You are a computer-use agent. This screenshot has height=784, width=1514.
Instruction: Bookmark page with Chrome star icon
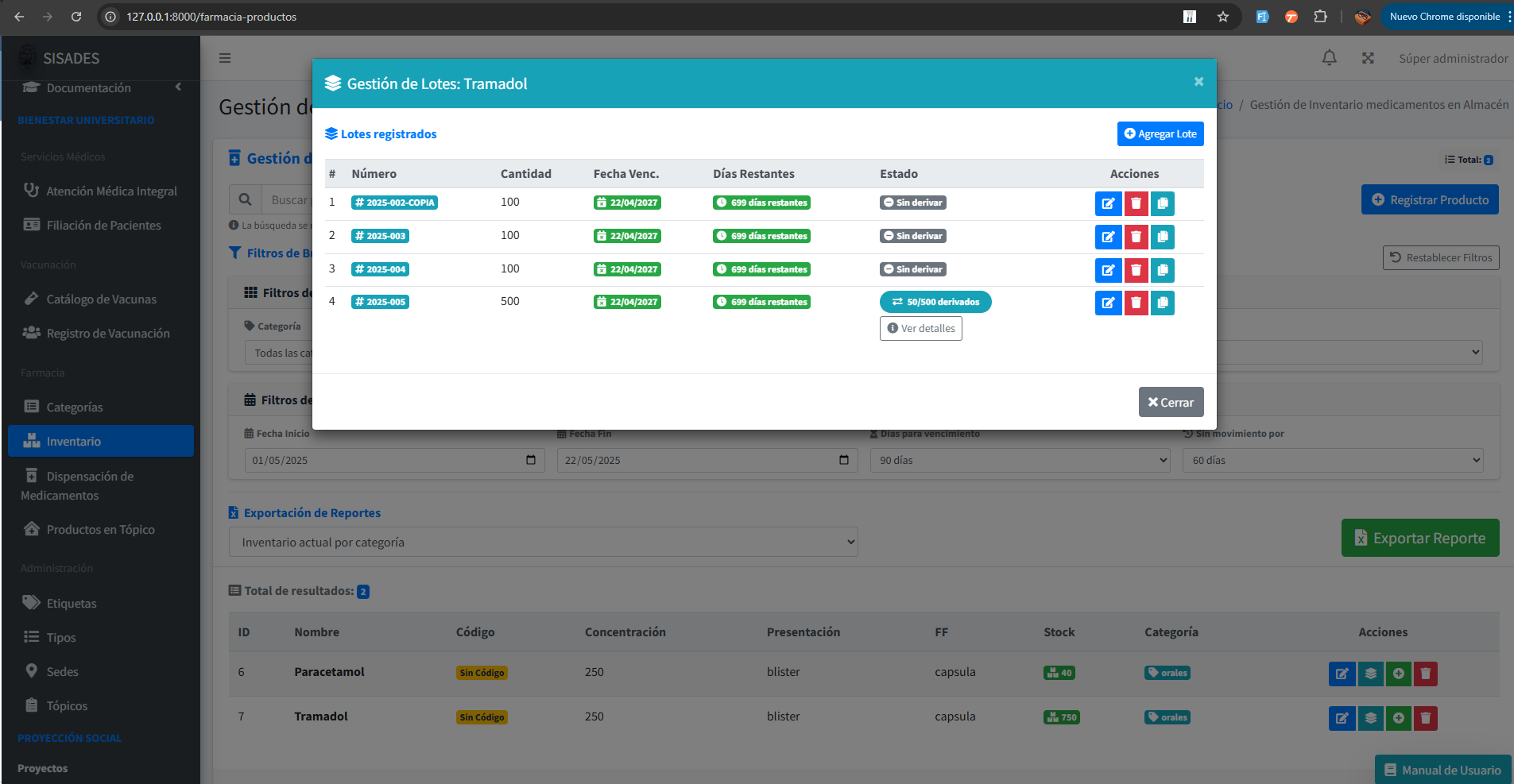point(1222,17)
